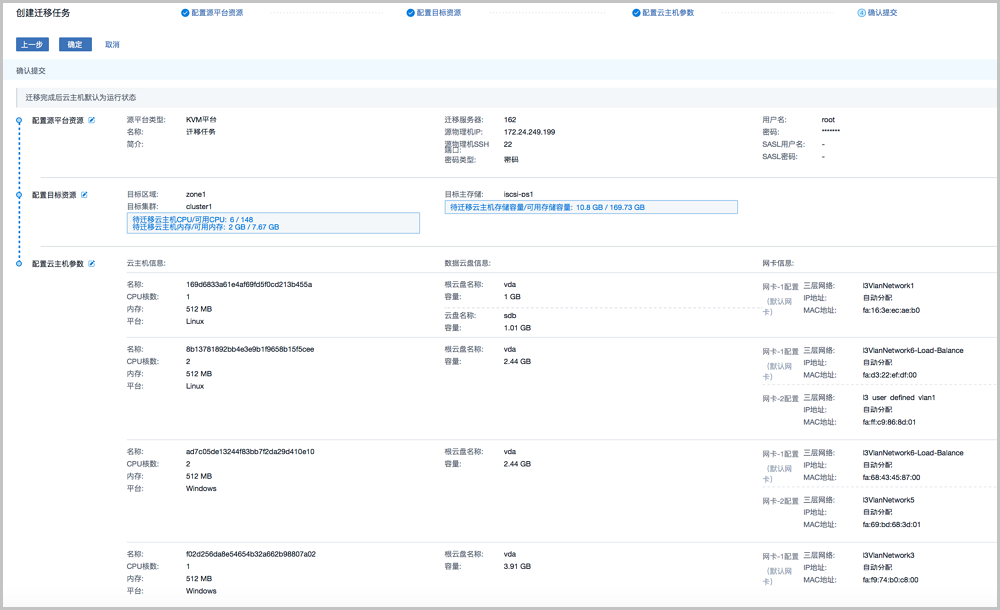Switch to the 配置源平台资源 wizard step
1000x610 pixels.
217,13
